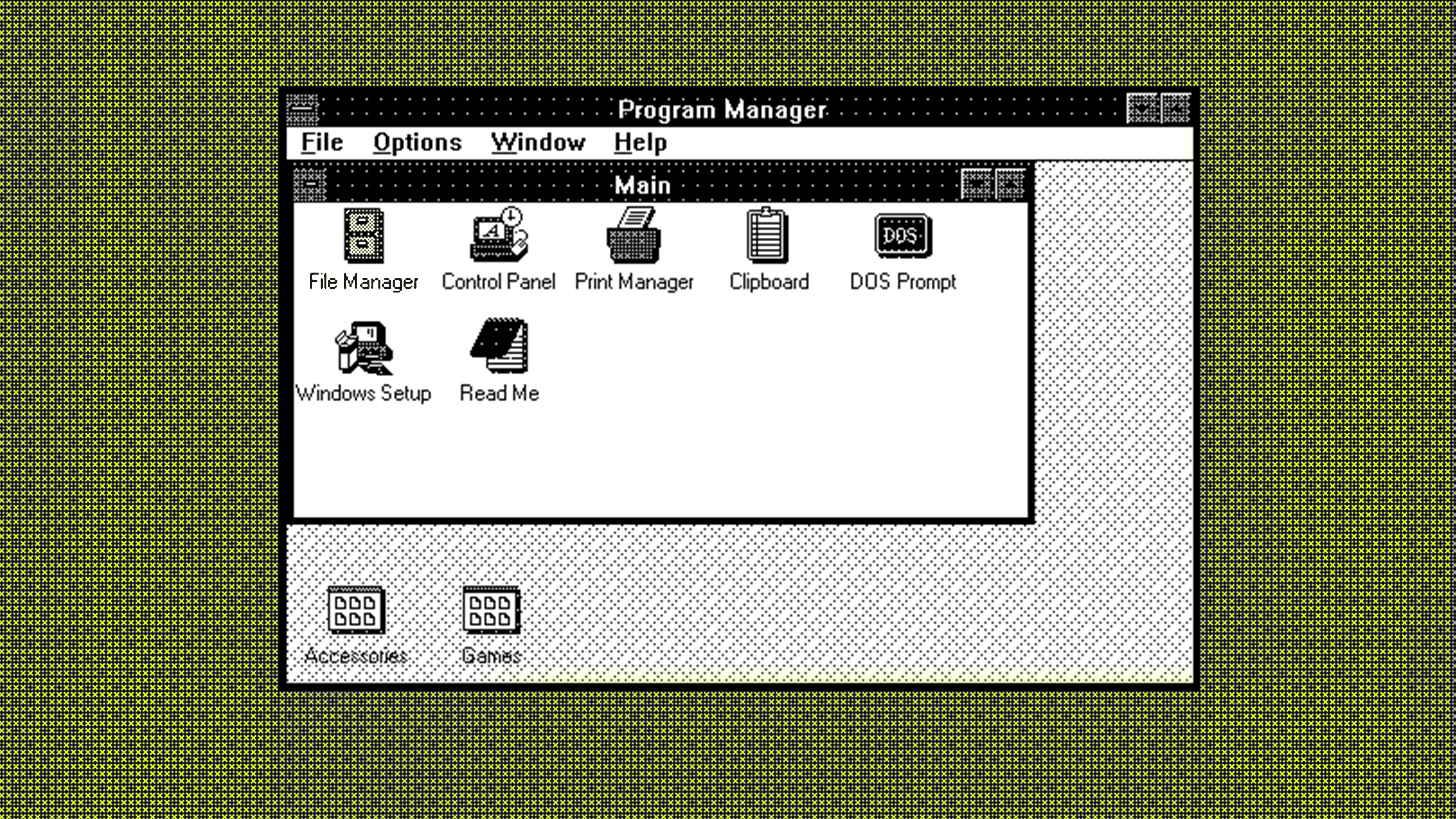Image resolution: width=1456 pixels, height=819 pixels.
Task: Open the File Manager icon
Action: 363,236
